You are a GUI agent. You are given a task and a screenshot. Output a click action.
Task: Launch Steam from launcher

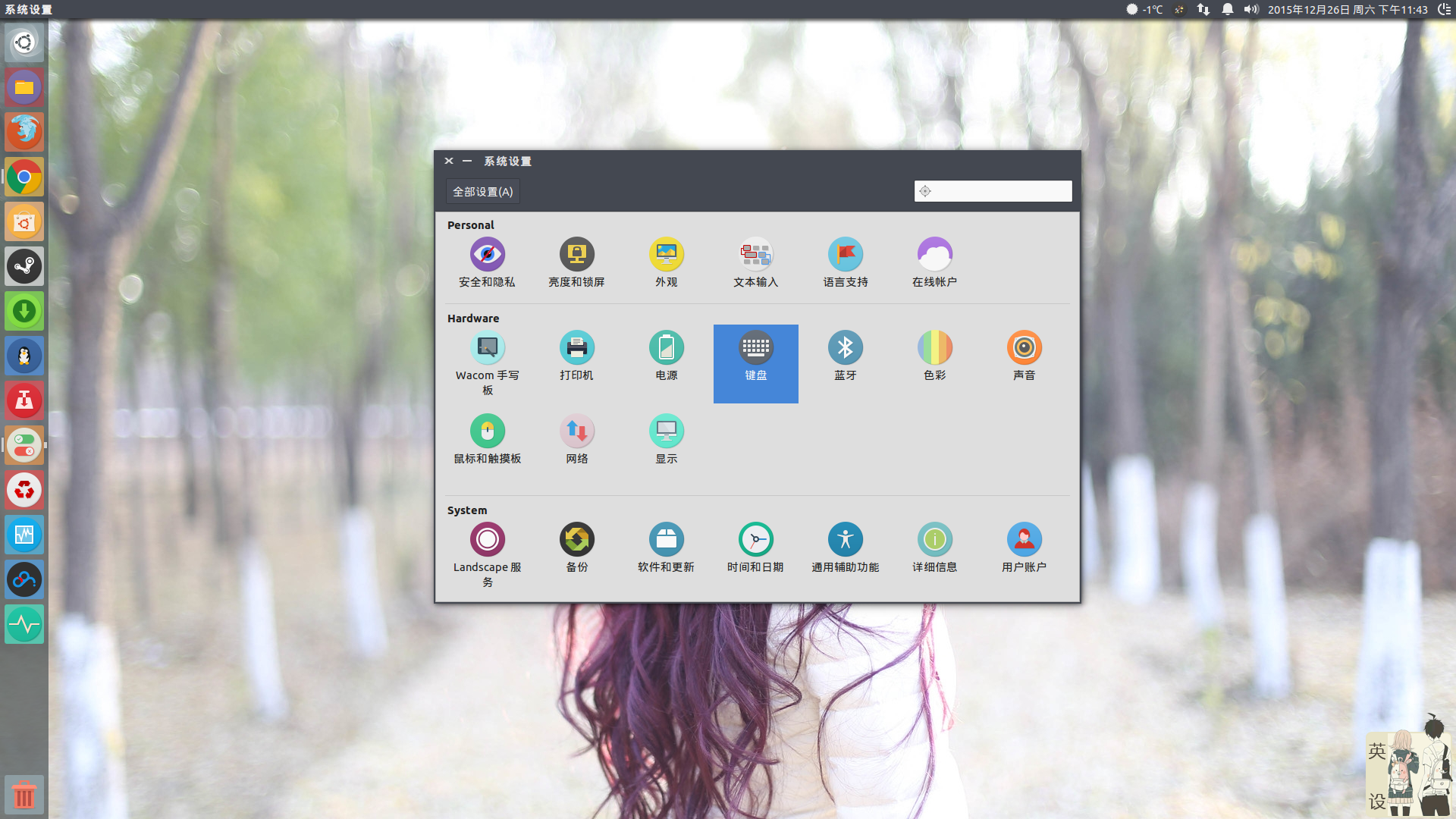[x=24, y=266]
